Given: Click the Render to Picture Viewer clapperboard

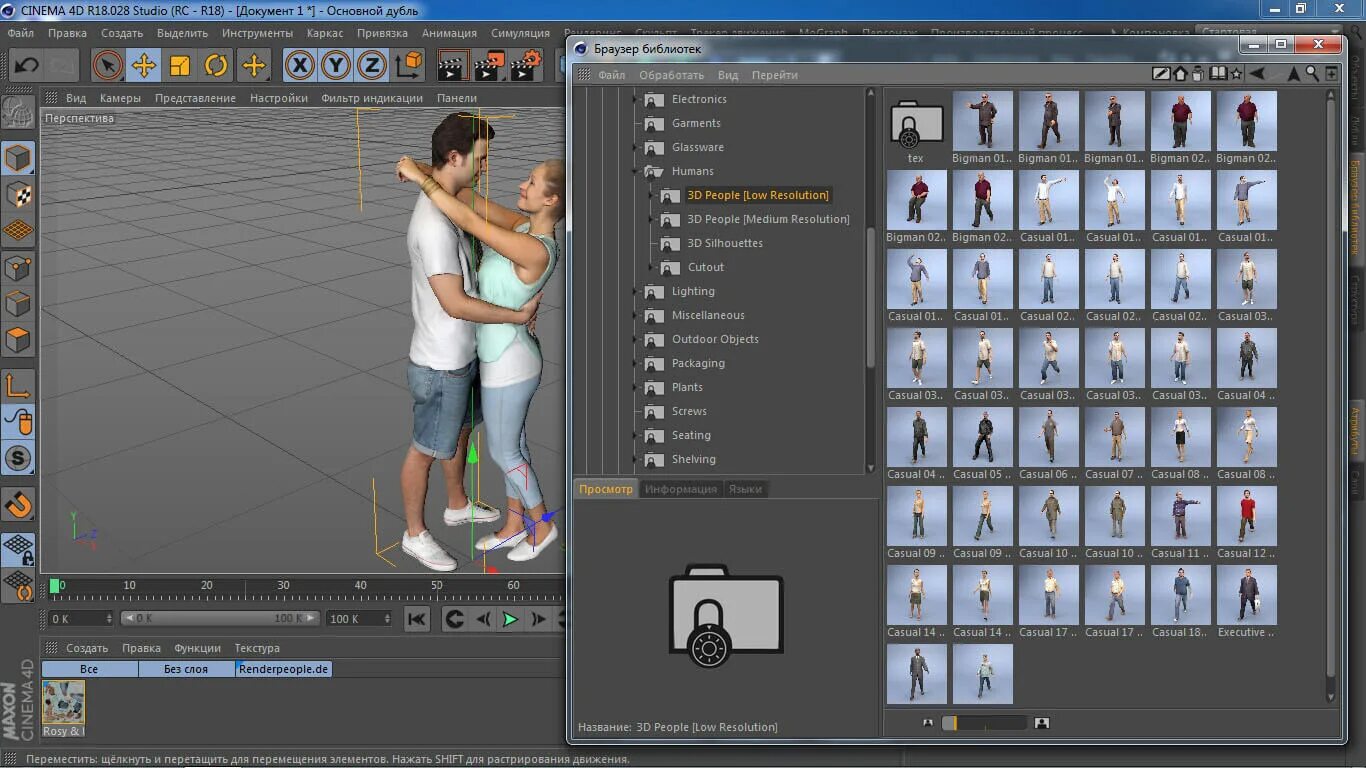Looking at the screenshot, I should (x=490, y=66).
